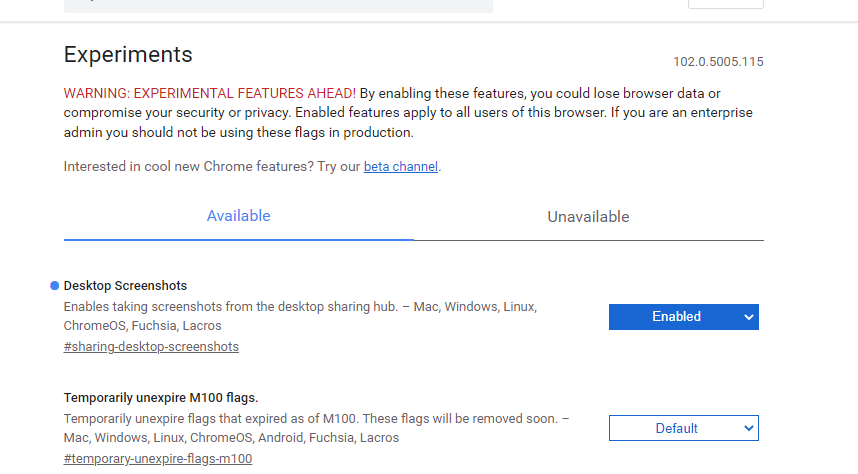858x474 pixels.
Task: Click the Desktop Screenshots flag title
Action: (x=125, y=286)
